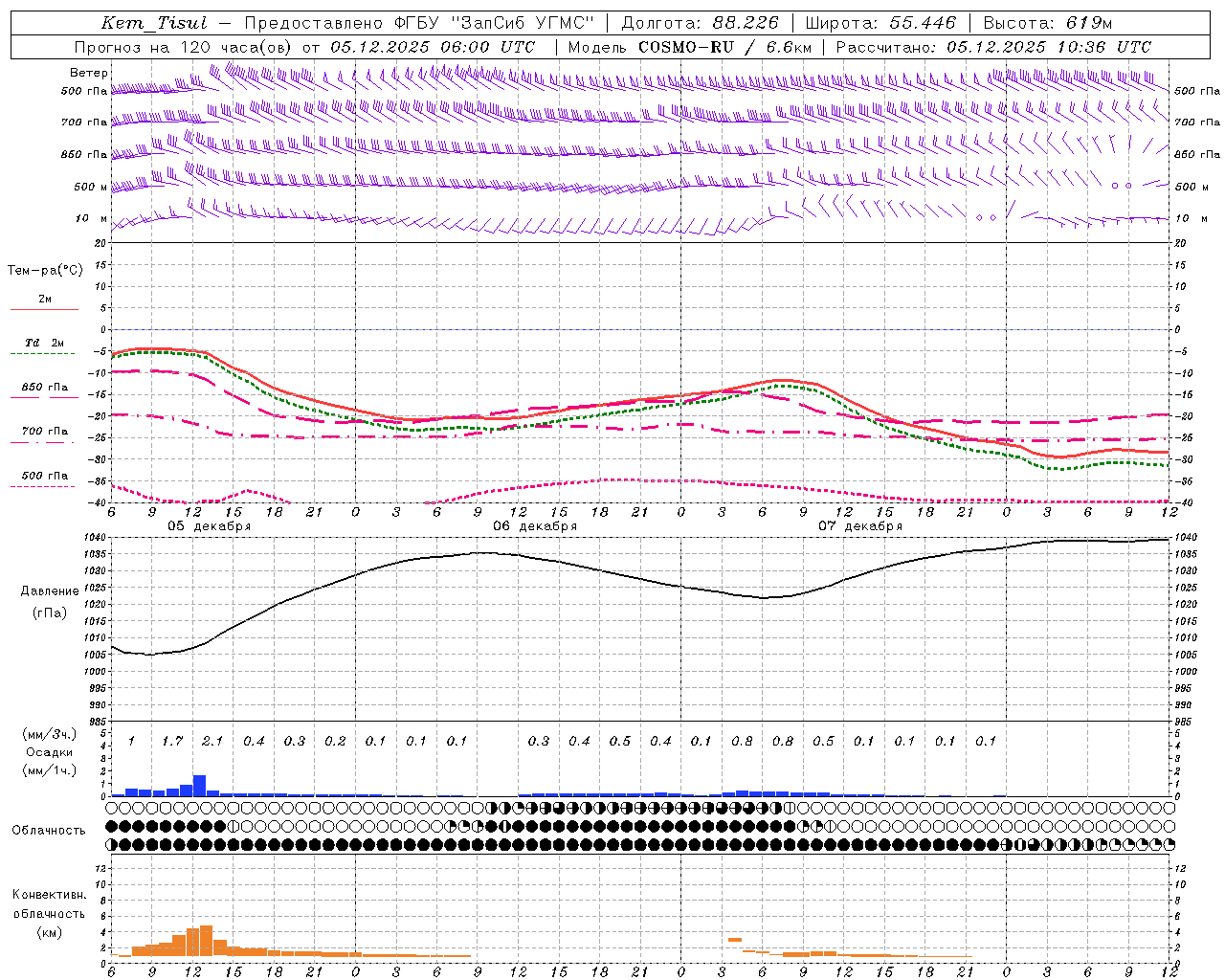Click the Тем-ра(°C) temperature panel label
The height and width of the screenshot is (980, 1225).
coord(45,271)
